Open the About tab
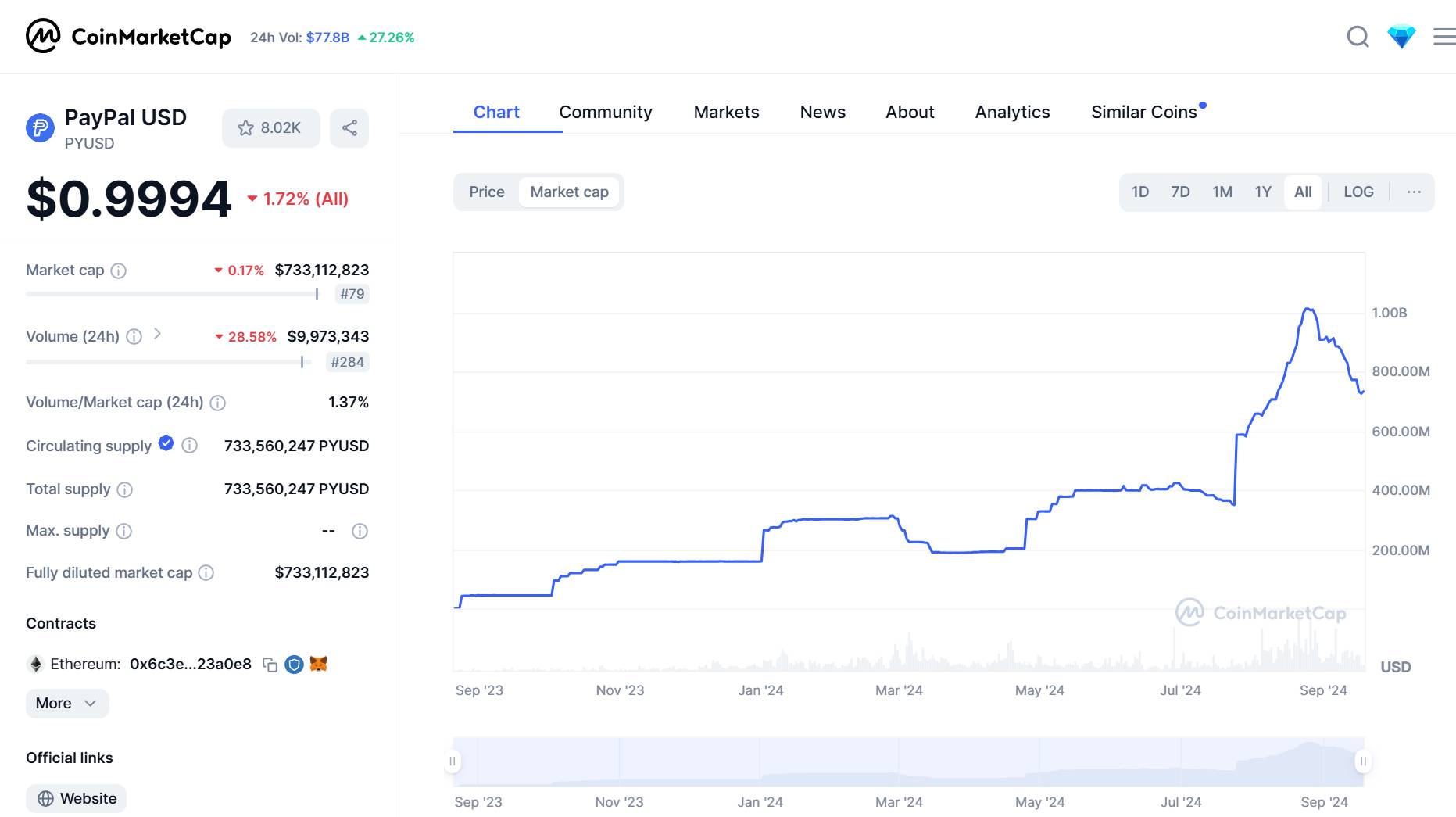This screenshot has width=1456, height=817. [910, 112]
